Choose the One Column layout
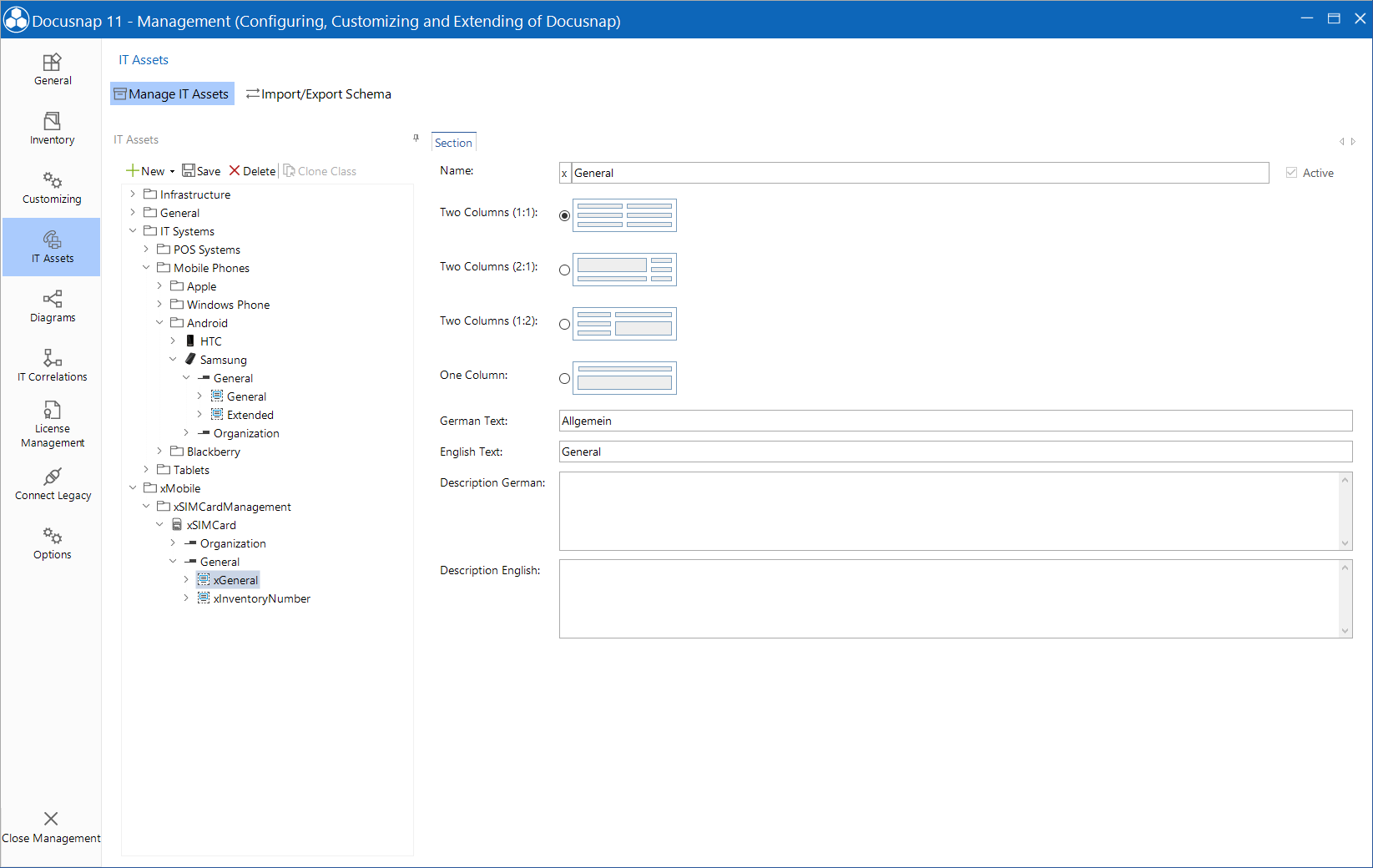 coord(565,378)
